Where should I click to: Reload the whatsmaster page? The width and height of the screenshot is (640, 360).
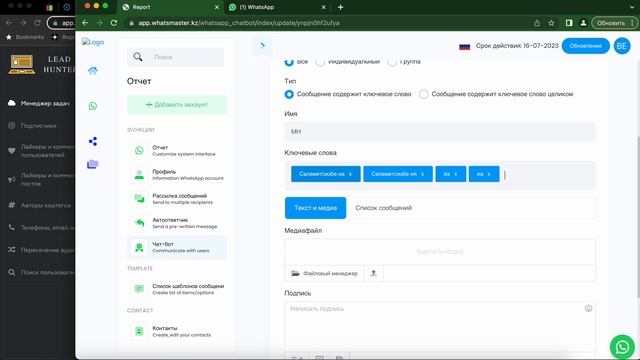point(114,23)
